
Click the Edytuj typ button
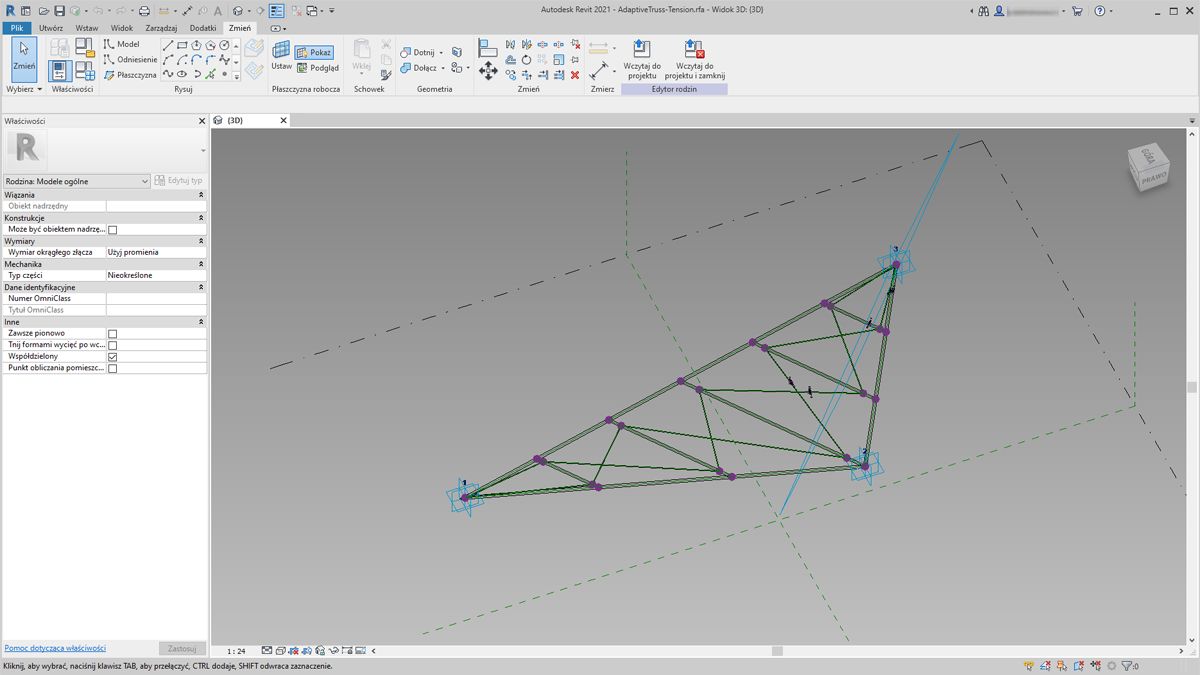[x=180, y=181]
